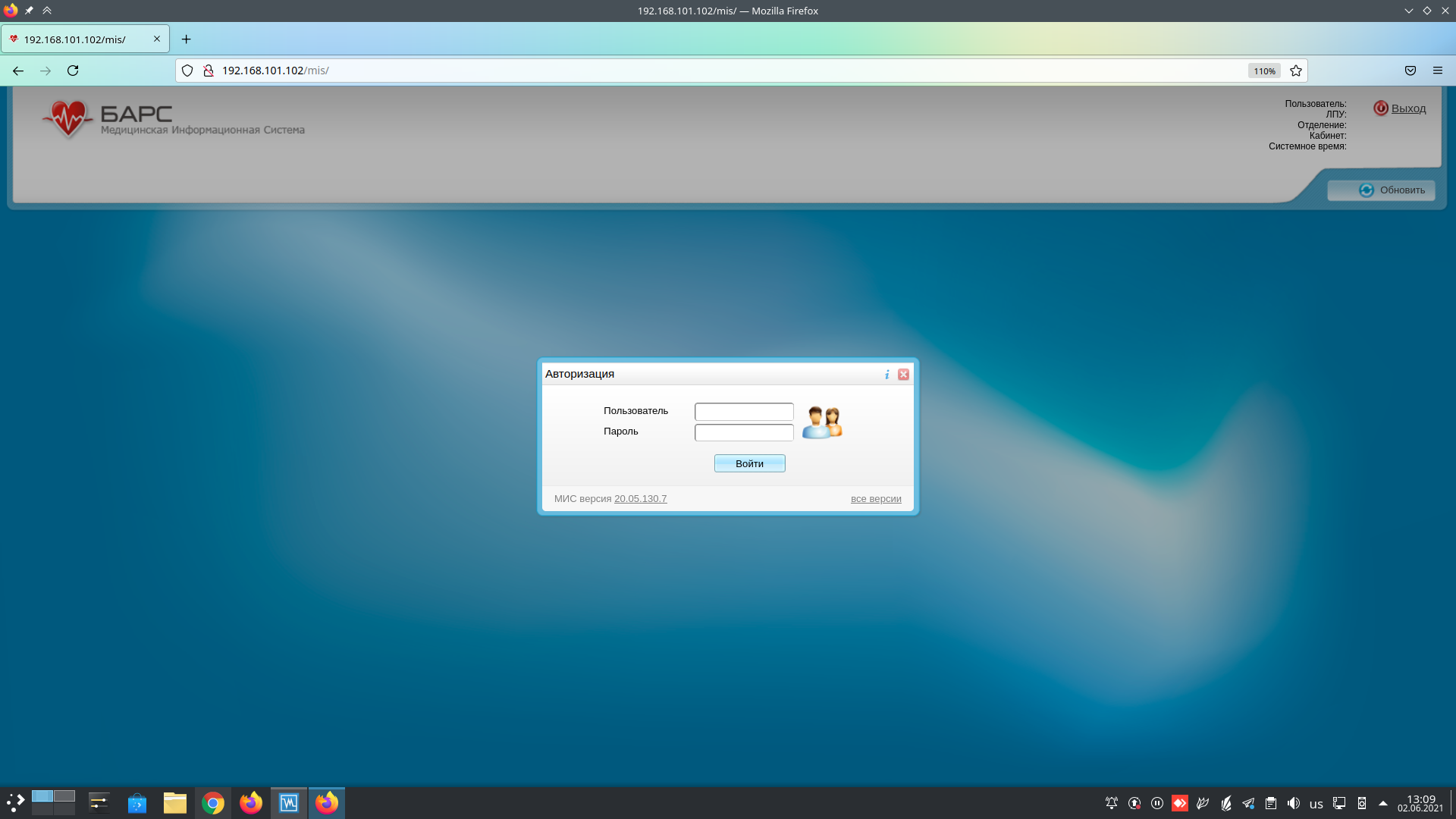The image size is (1456, 819).
Task: Reset the 110% zoom indicator
Action: pyautogui.click(x=1264, y=71)
